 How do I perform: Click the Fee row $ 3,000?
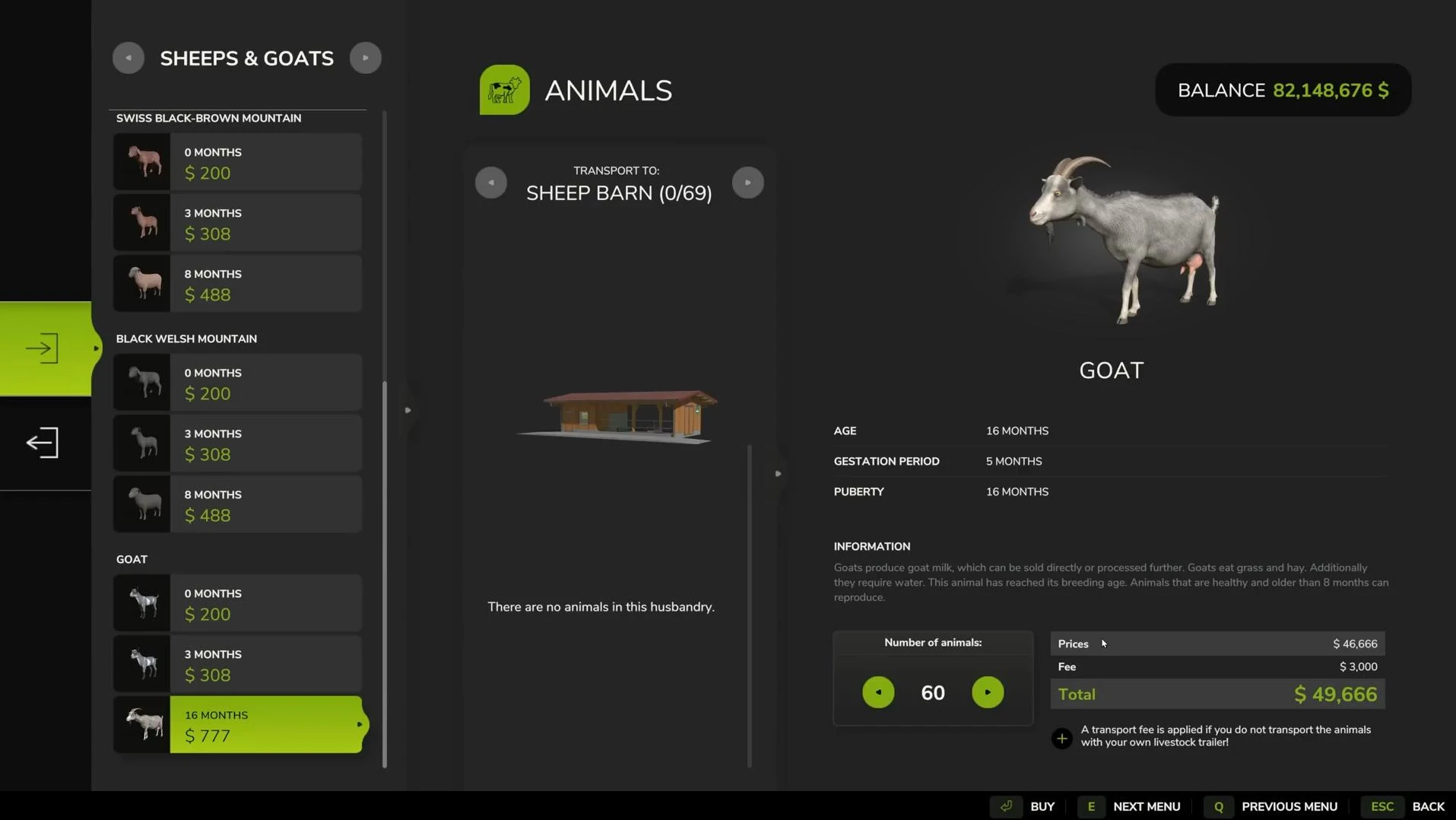pyautogui.click(x=1217, y=667)
